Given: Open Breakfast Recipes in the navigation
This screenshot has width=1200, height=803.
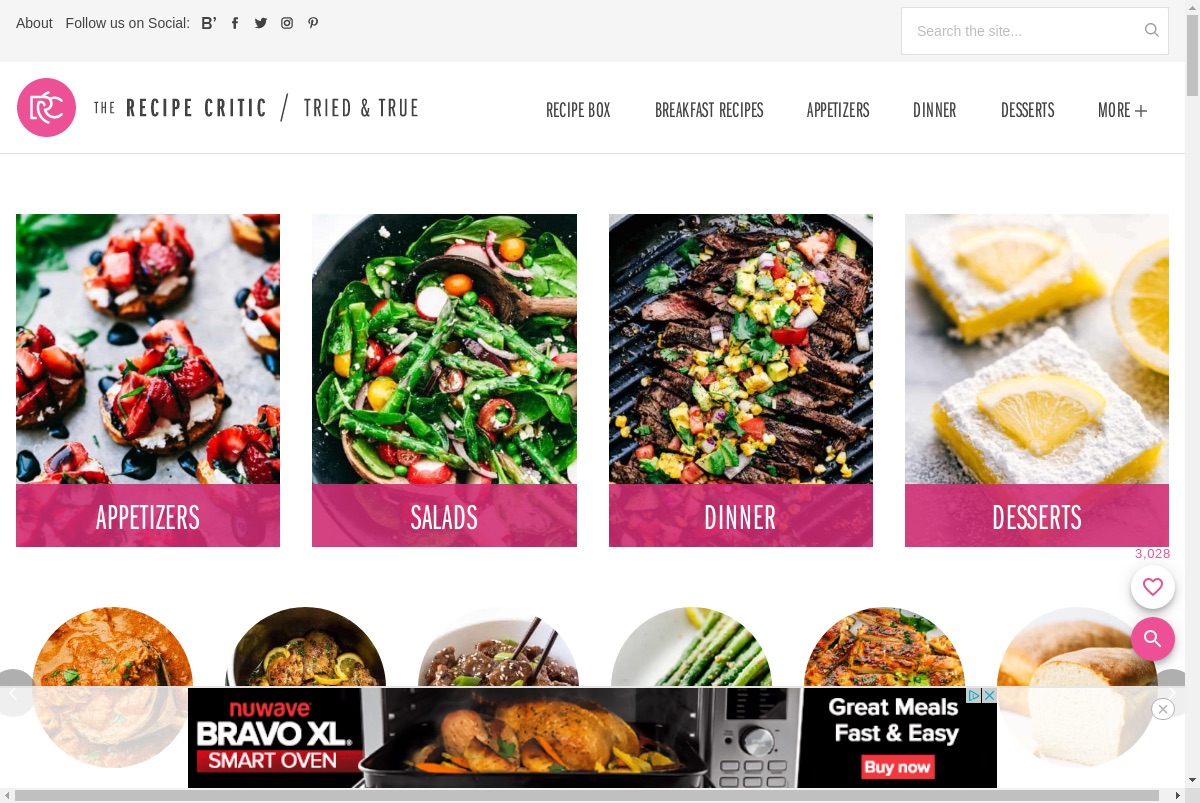Looking at the screenshot, I should coord(709,110).
